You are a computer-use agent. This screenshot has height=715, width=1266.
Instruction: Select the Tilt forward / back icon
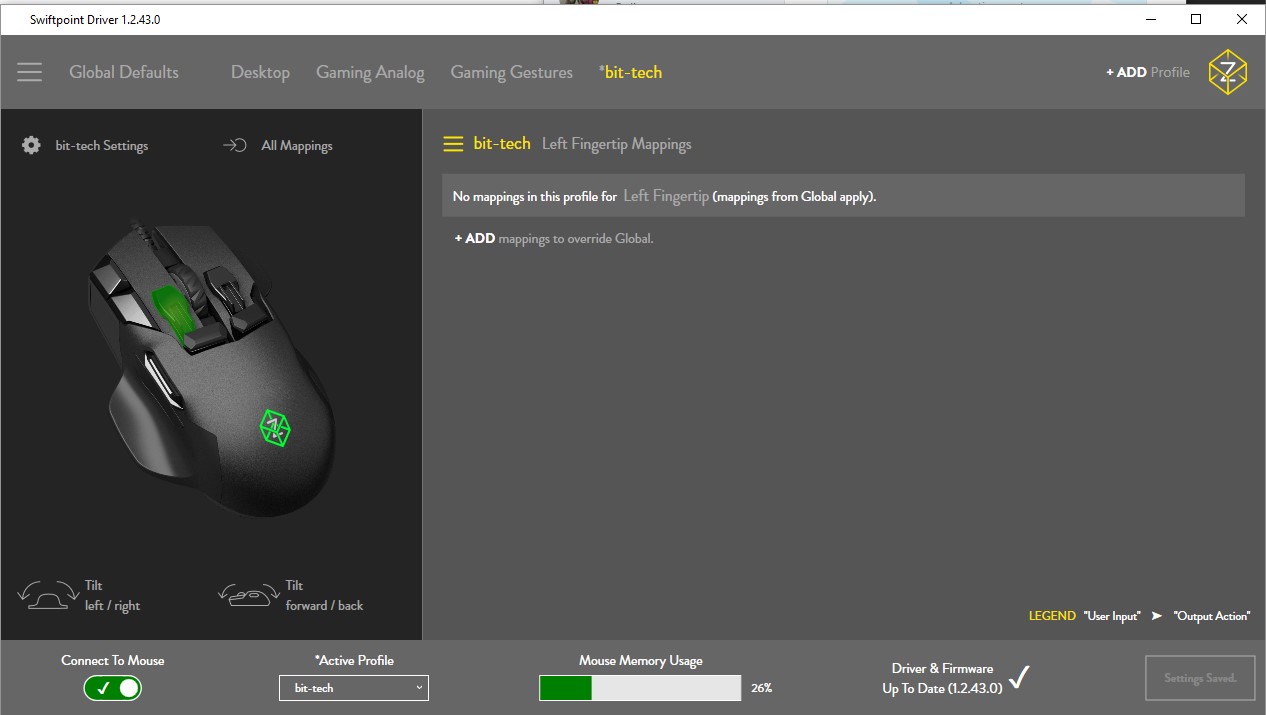[x=248, y=595]
